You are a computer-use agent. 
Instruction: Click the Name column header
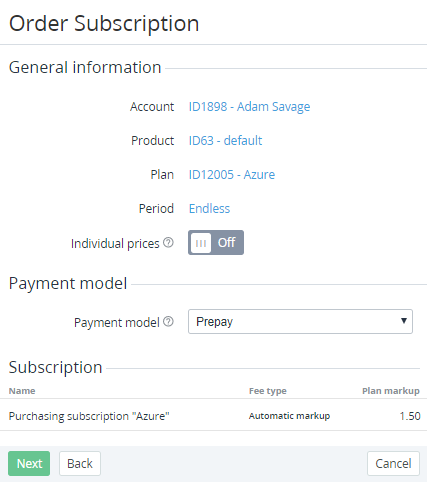[22, 391]
